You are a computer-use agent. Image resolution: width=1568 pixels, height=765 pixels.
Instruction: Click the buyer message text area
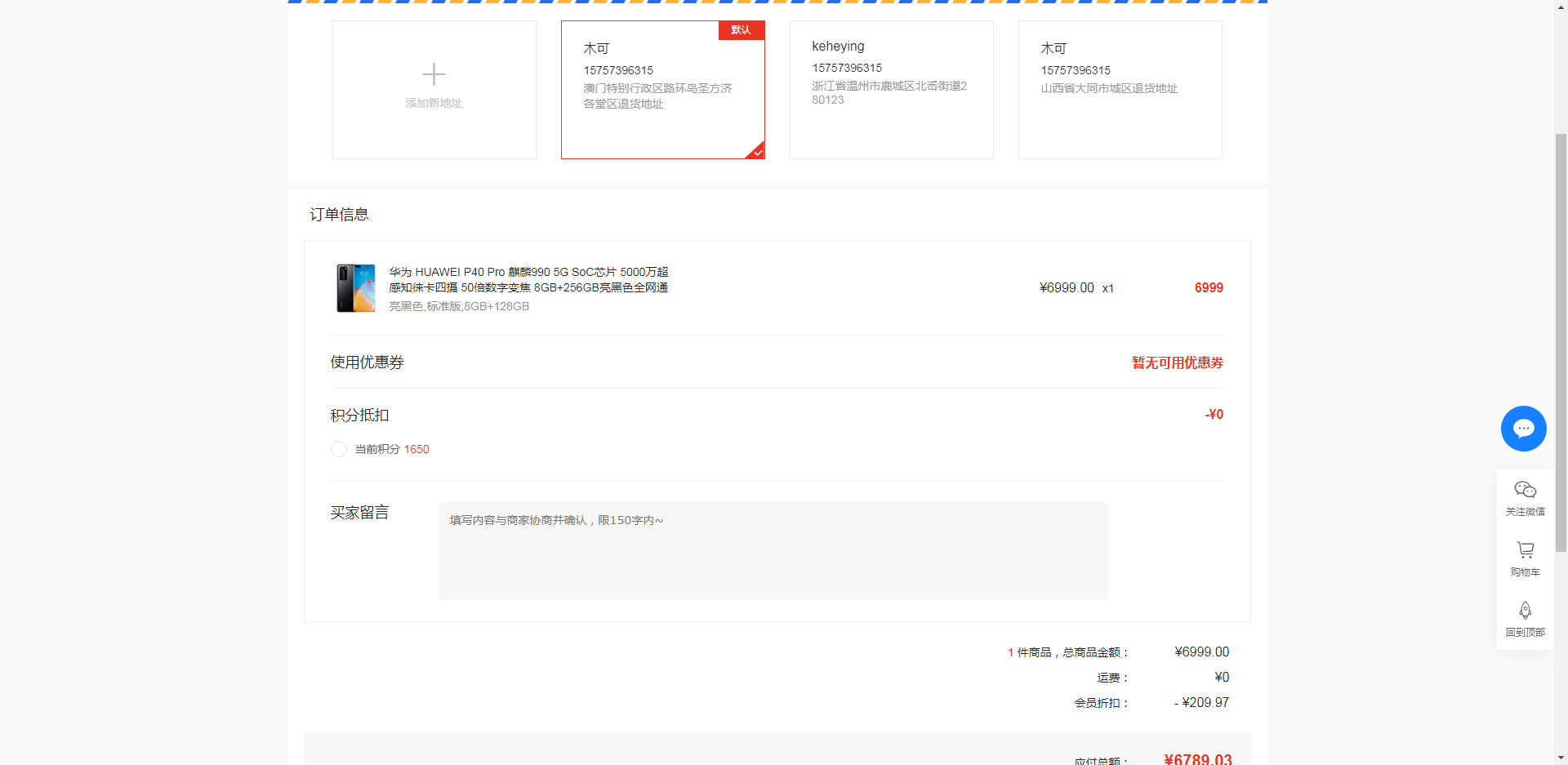(x=773, y=551)
